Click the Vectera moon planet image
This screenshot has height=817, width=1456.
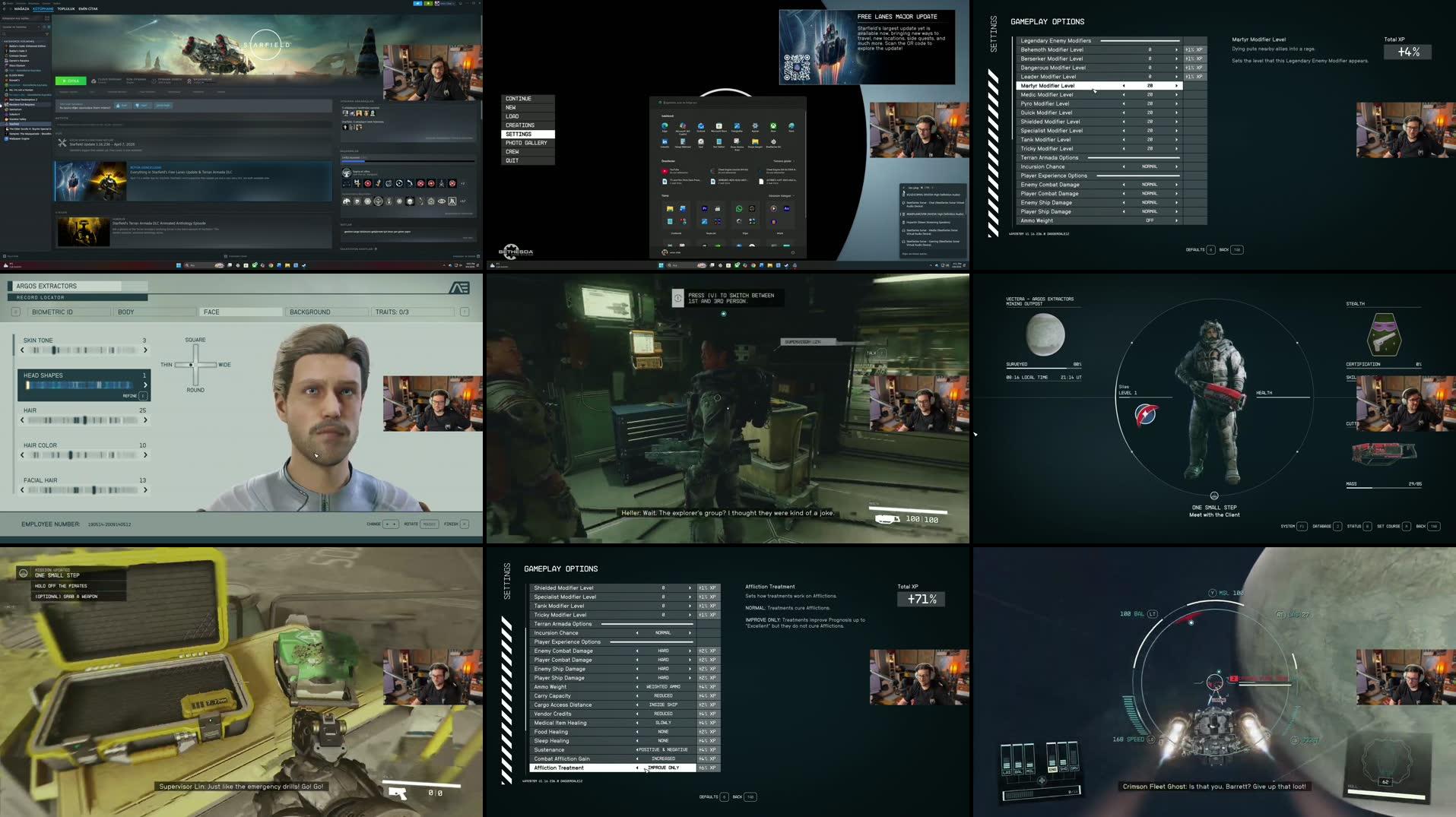1045,334
